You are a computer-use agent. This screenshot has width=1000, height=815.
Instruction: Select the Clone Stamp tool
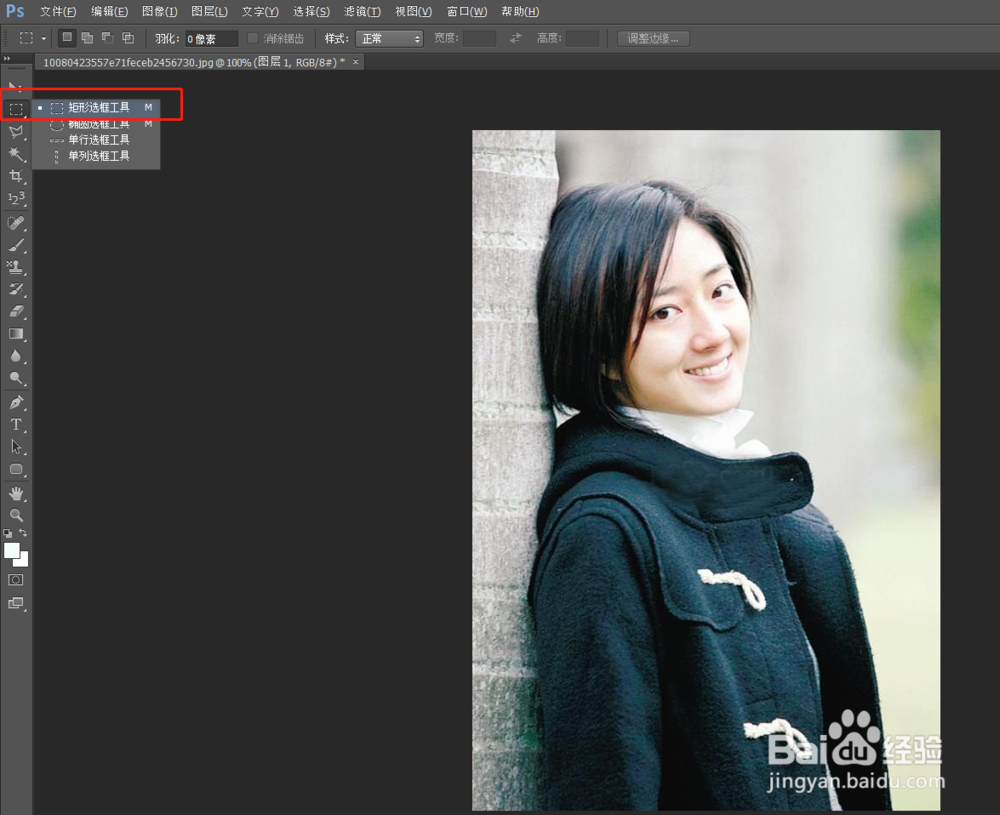pos(15,267)
